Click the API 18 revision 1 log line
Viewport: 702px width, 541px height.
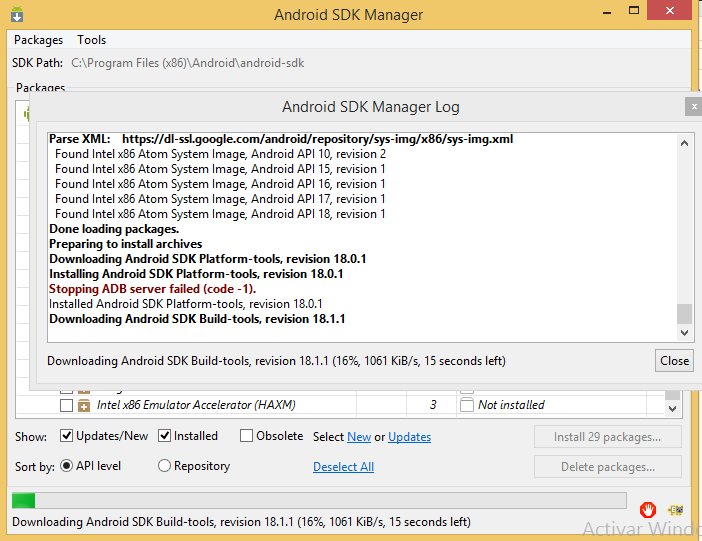[x=220, y=214]
